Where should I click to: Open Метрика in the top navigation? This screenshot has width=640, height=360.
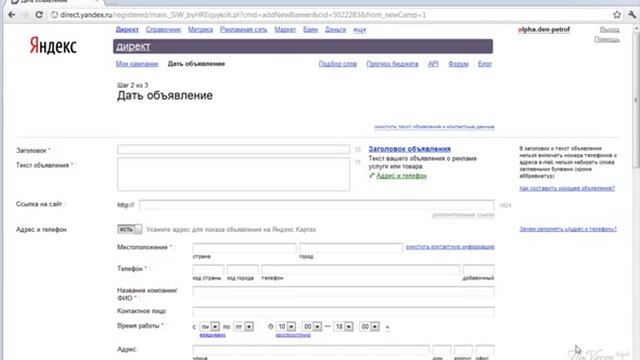pos(200,29)
